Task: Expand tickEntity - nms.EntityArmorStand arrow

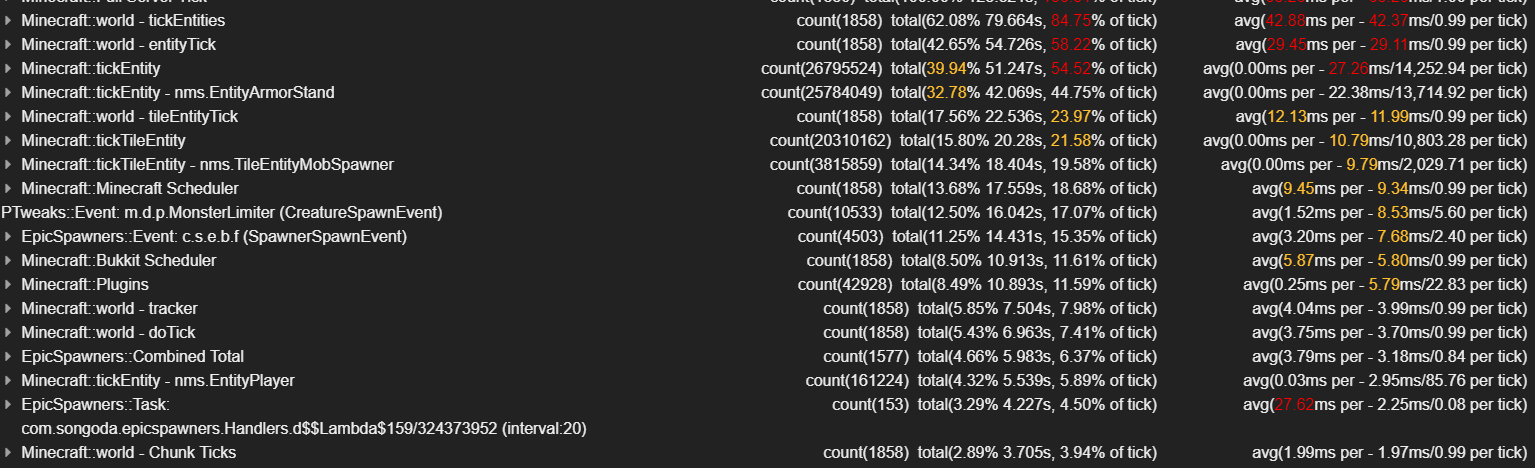Action: (8, 92)
